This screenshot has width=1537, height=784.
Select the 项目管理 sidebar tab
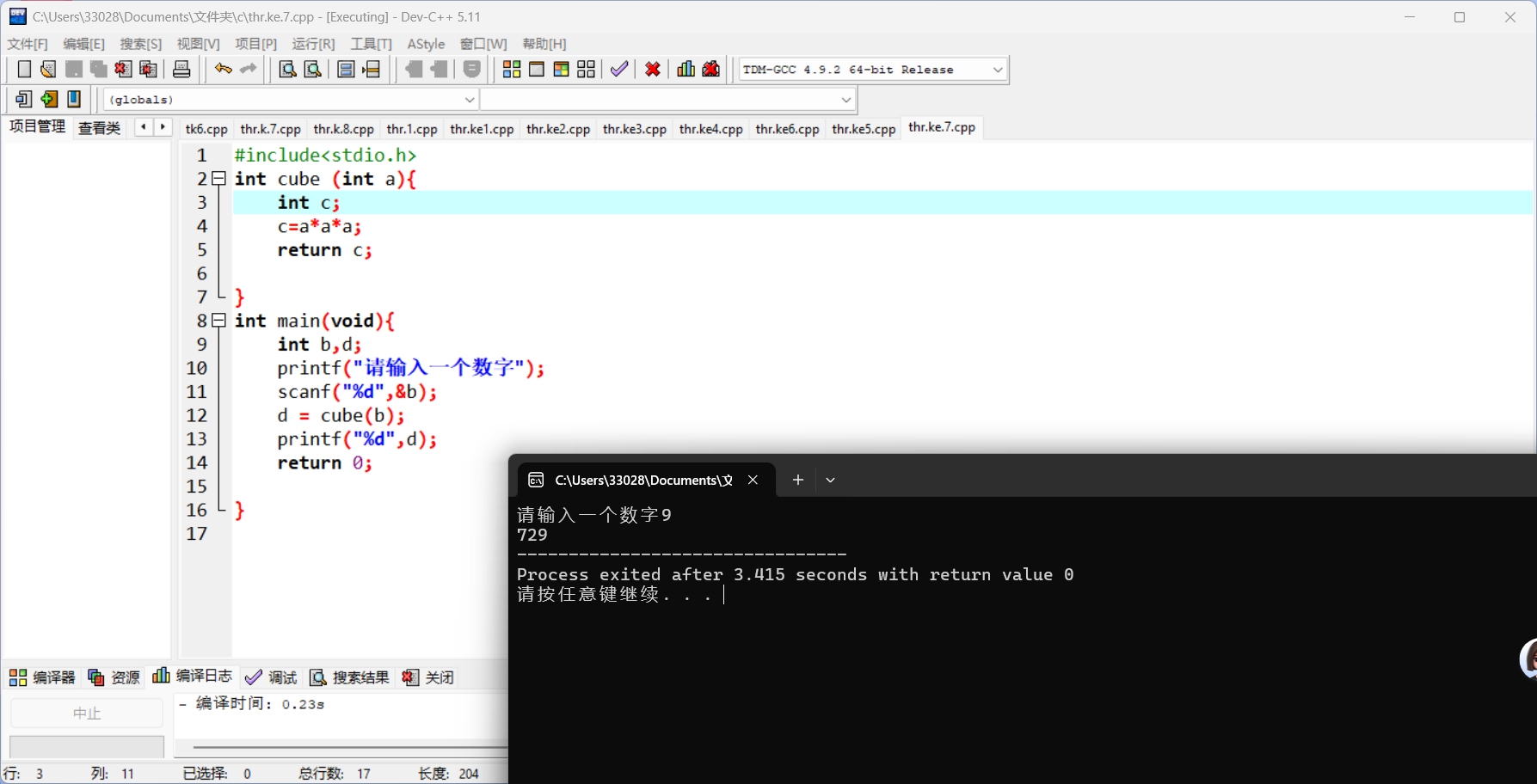coord(37,126)
